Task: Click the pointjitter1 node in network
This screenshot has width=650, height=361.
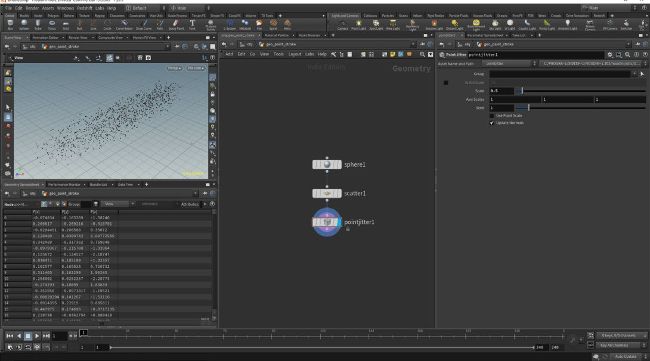Action: pyautogui.click(x=327, y=222)
